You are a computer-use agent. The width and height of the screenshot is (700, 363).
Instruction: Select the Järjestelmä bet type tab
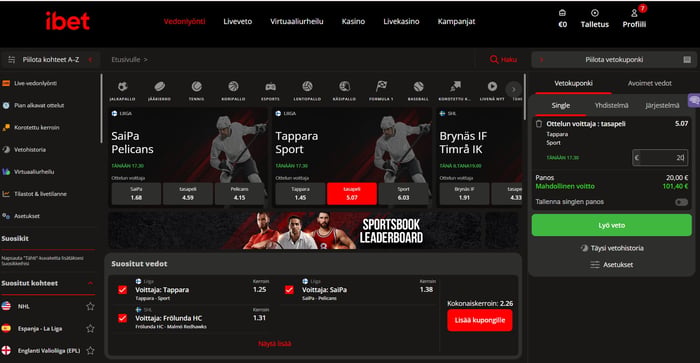point(662,105)
